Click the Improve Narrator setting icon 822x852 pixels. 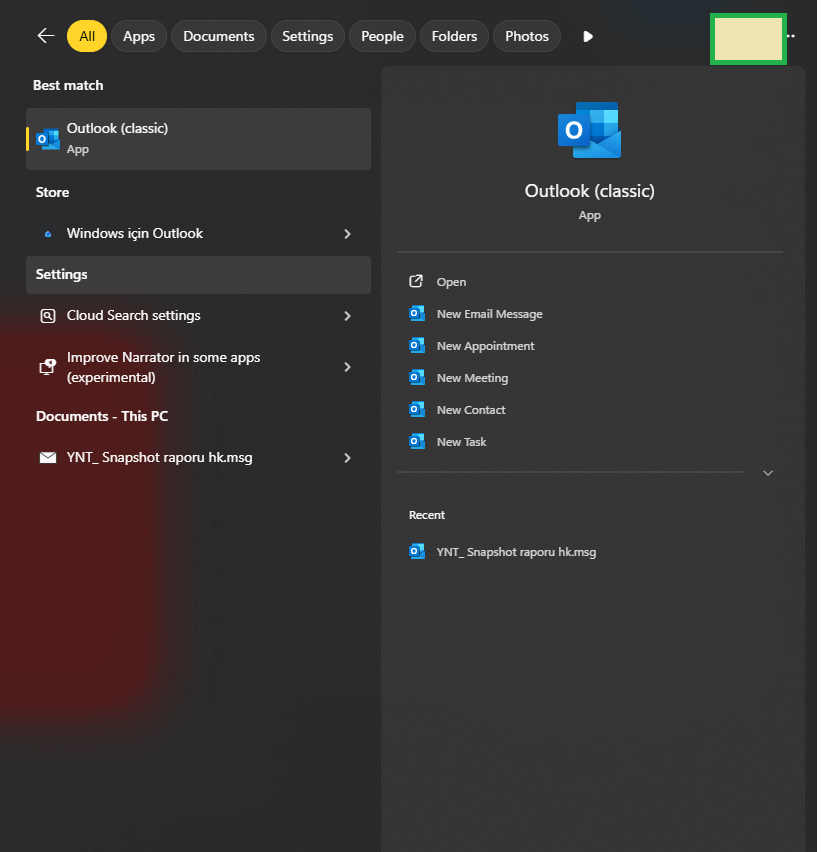(x=48, y=367)
